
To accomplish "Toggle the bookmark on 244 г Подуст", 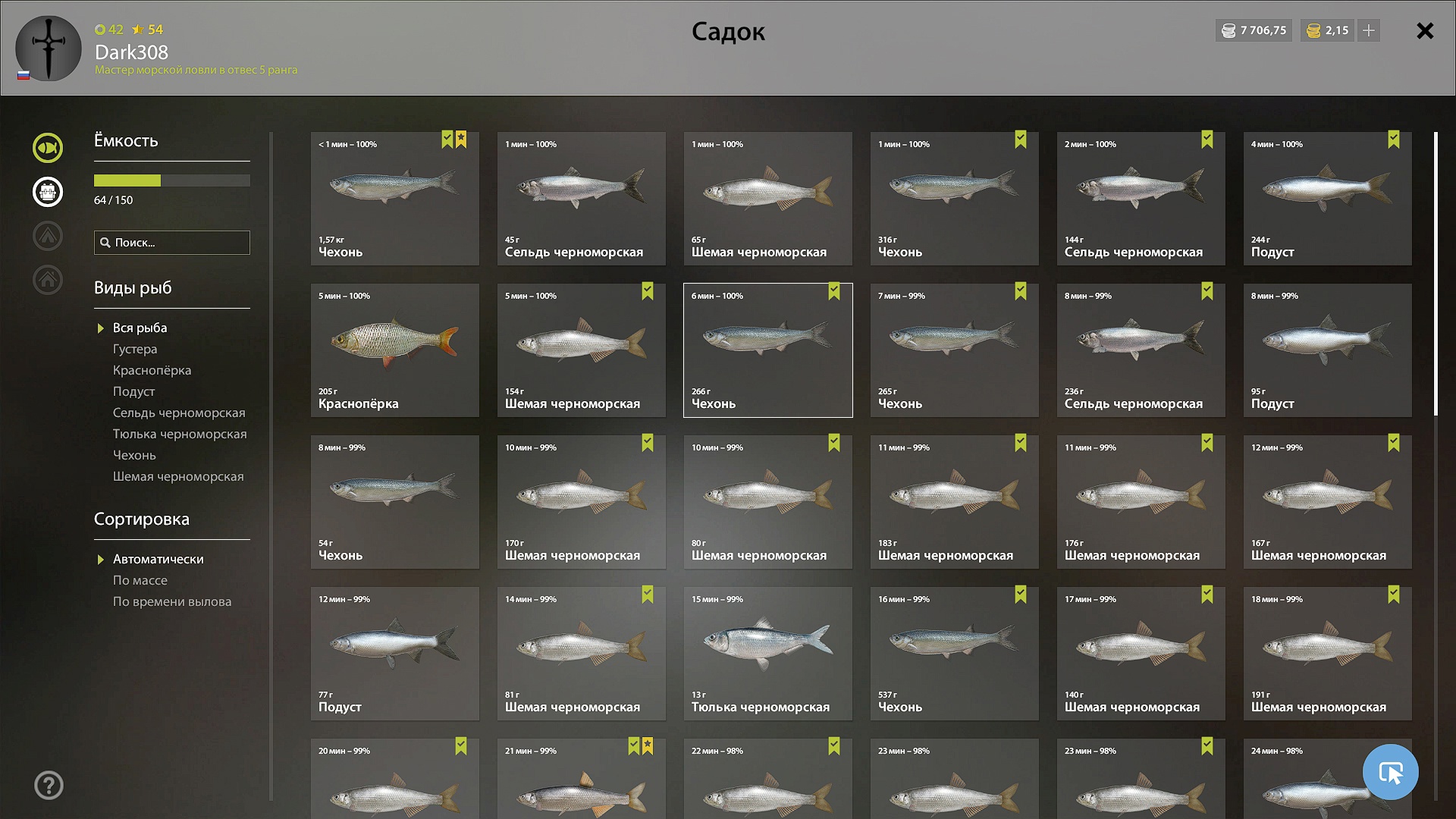I will click(x=1394, y=140).
